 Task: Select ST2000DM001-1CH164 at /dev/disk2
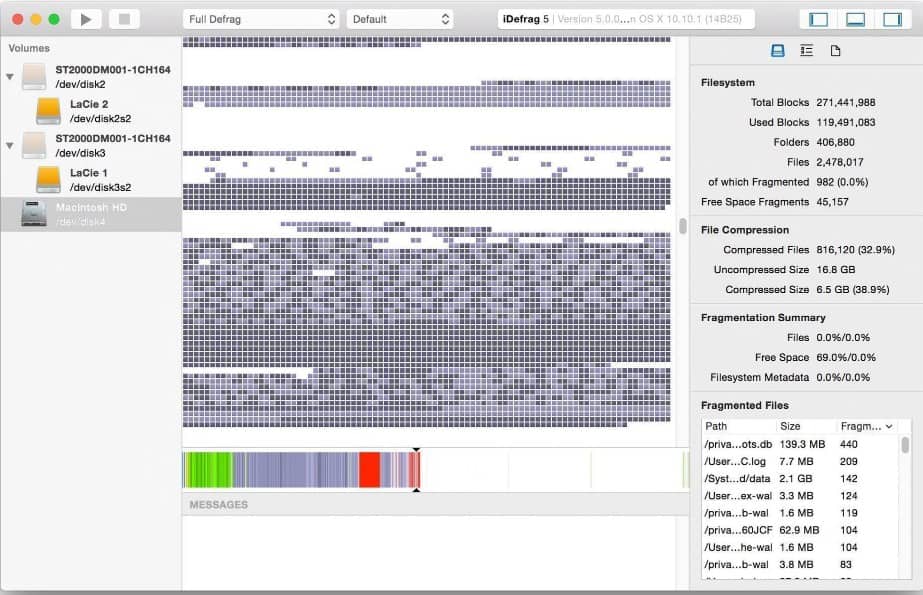tap(113, 69)
